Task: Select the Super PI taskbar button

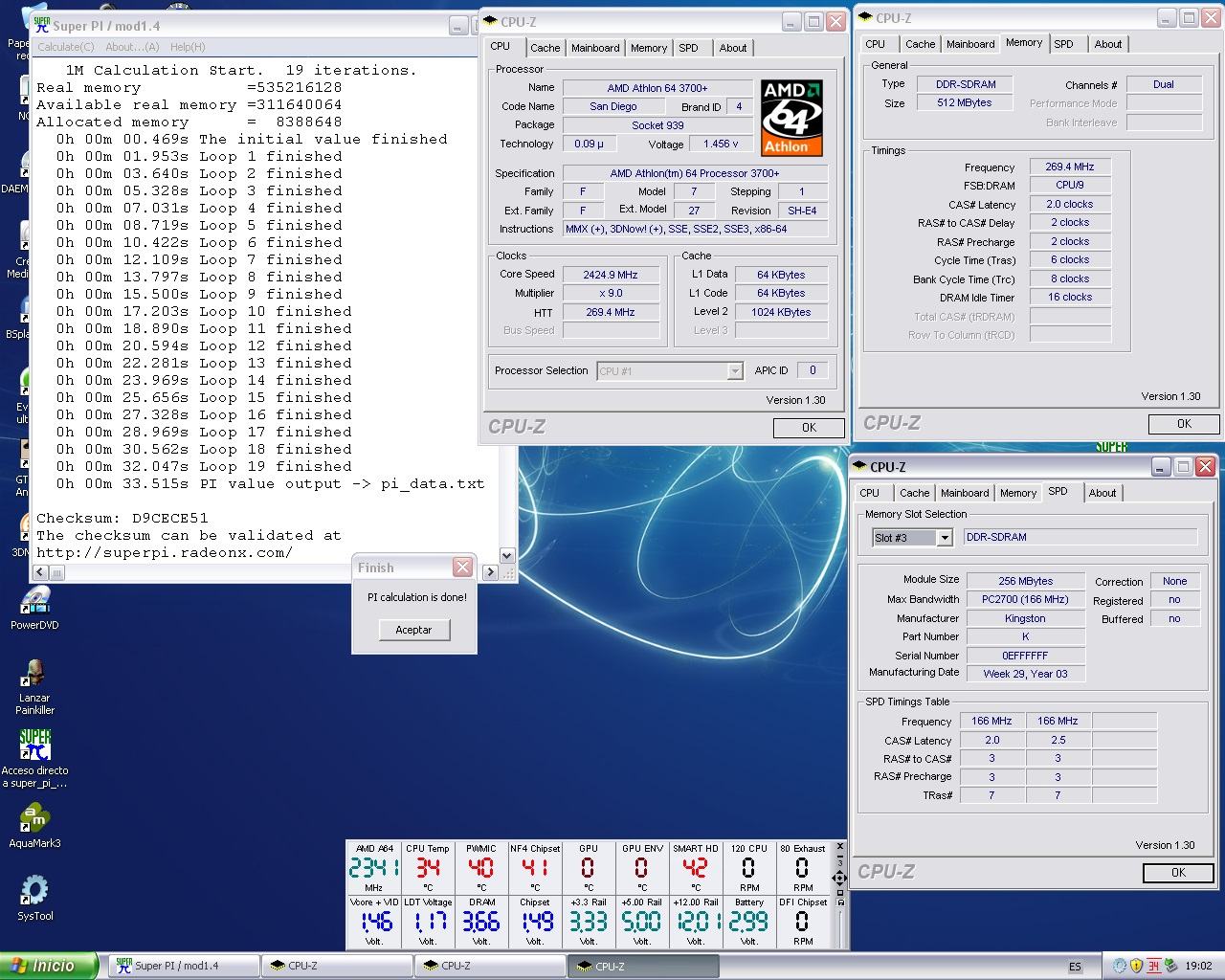Action: 182,966
